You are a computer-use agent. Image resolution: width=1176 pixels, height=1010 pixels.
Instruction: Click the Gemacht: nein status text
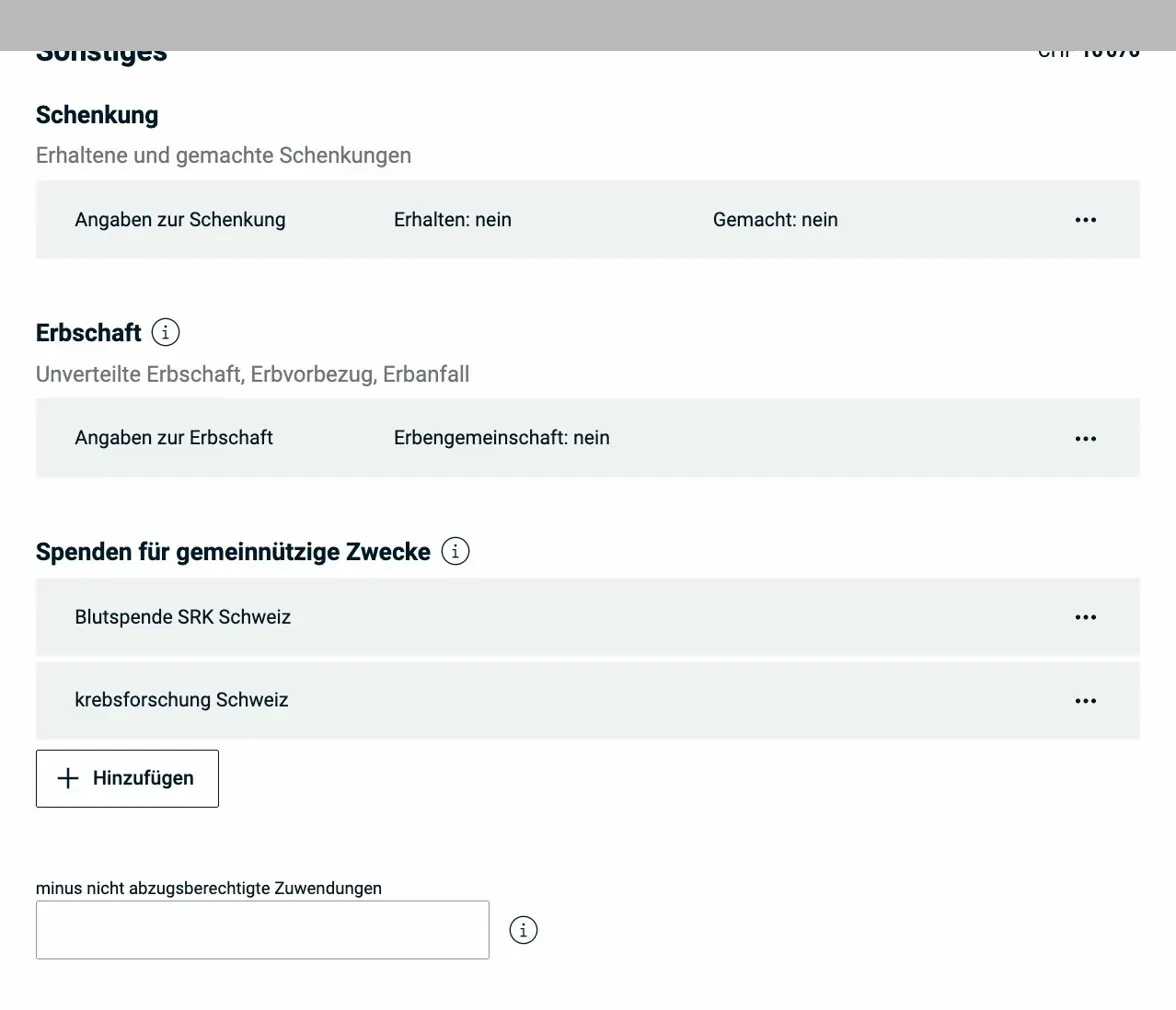(x=776, y=219)
